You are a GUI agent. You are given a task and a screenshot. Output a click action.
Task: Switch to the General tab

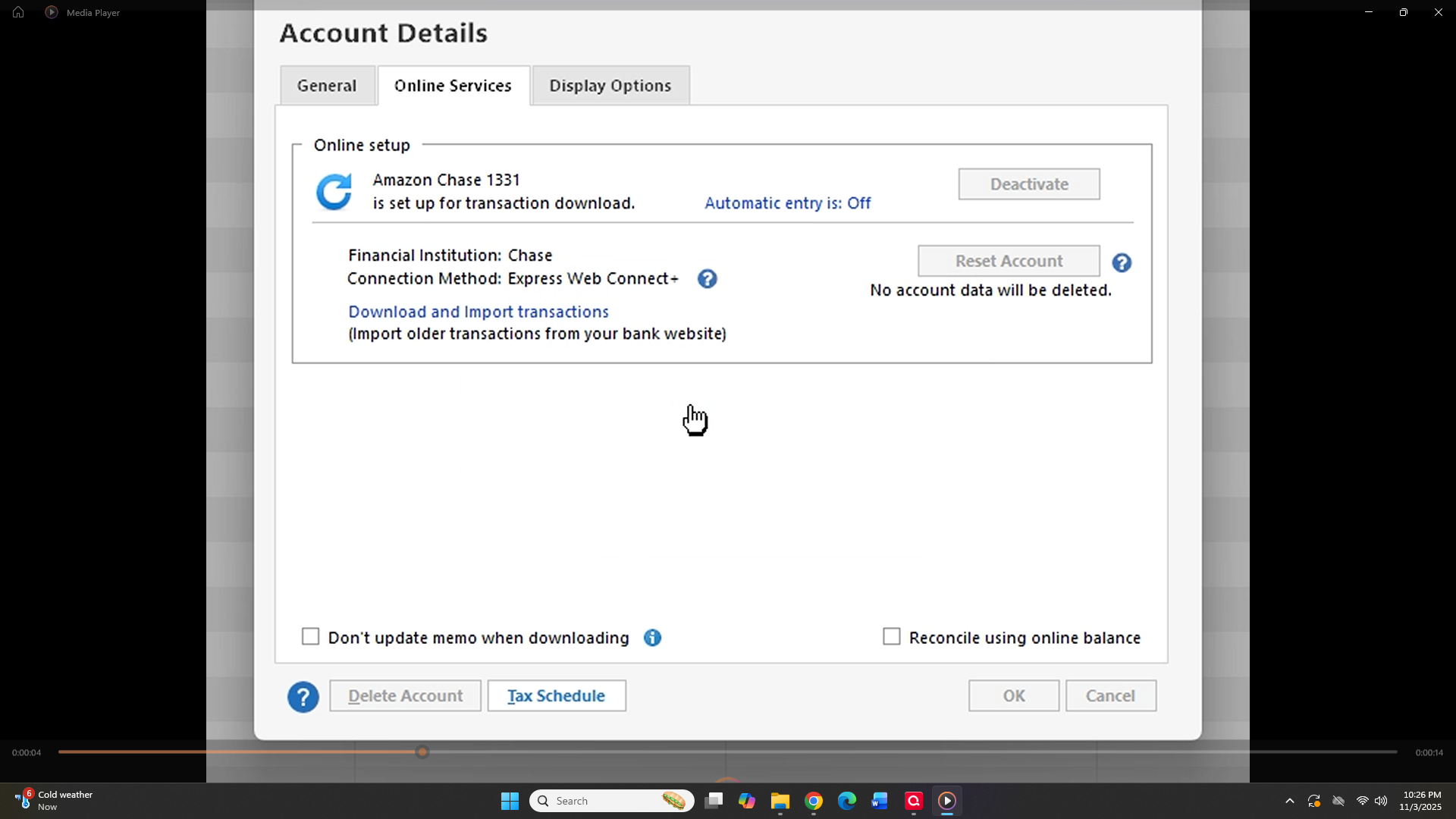pyautogui.click(x=326, y=86)
